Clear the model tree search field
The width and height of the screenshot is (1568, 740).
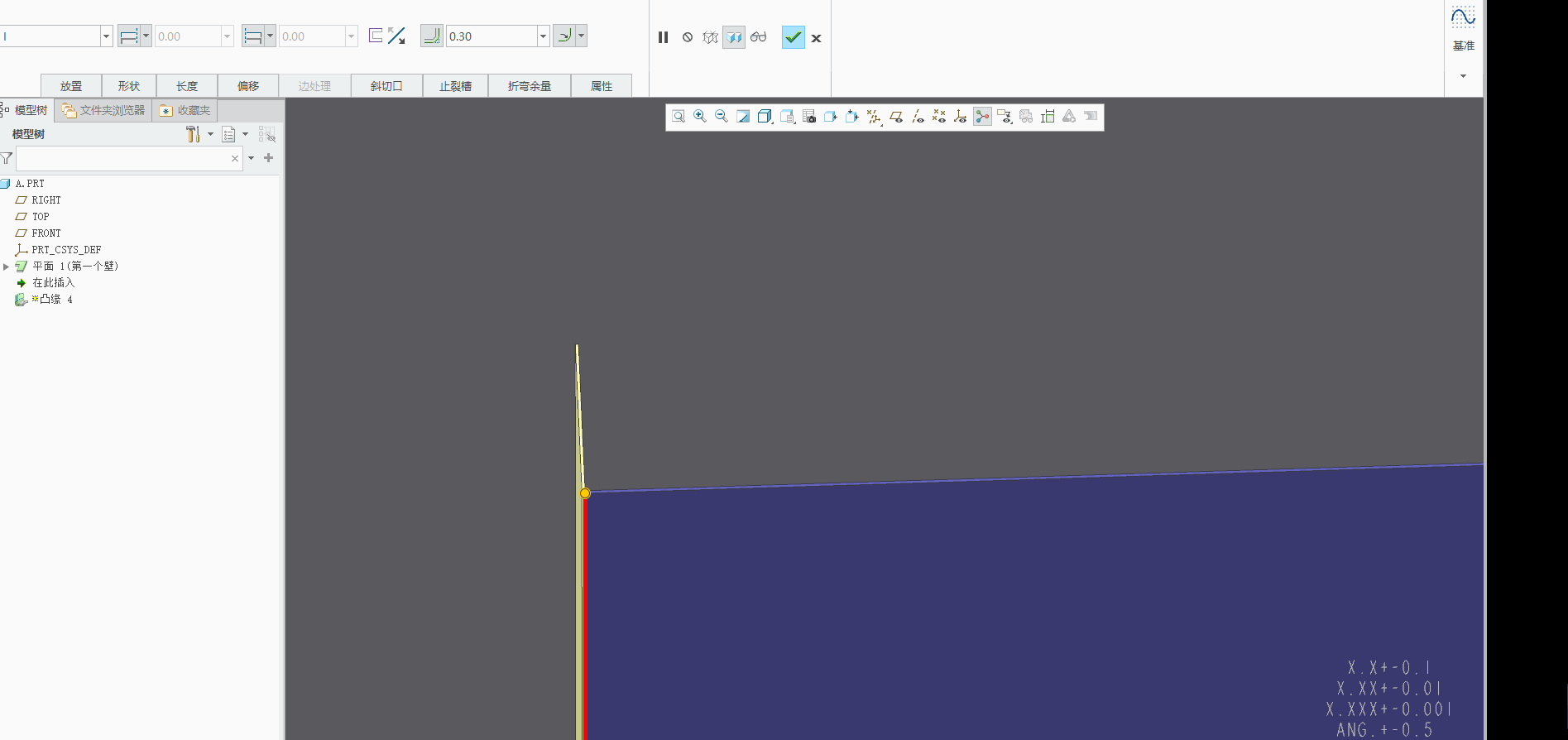(235, 158)
